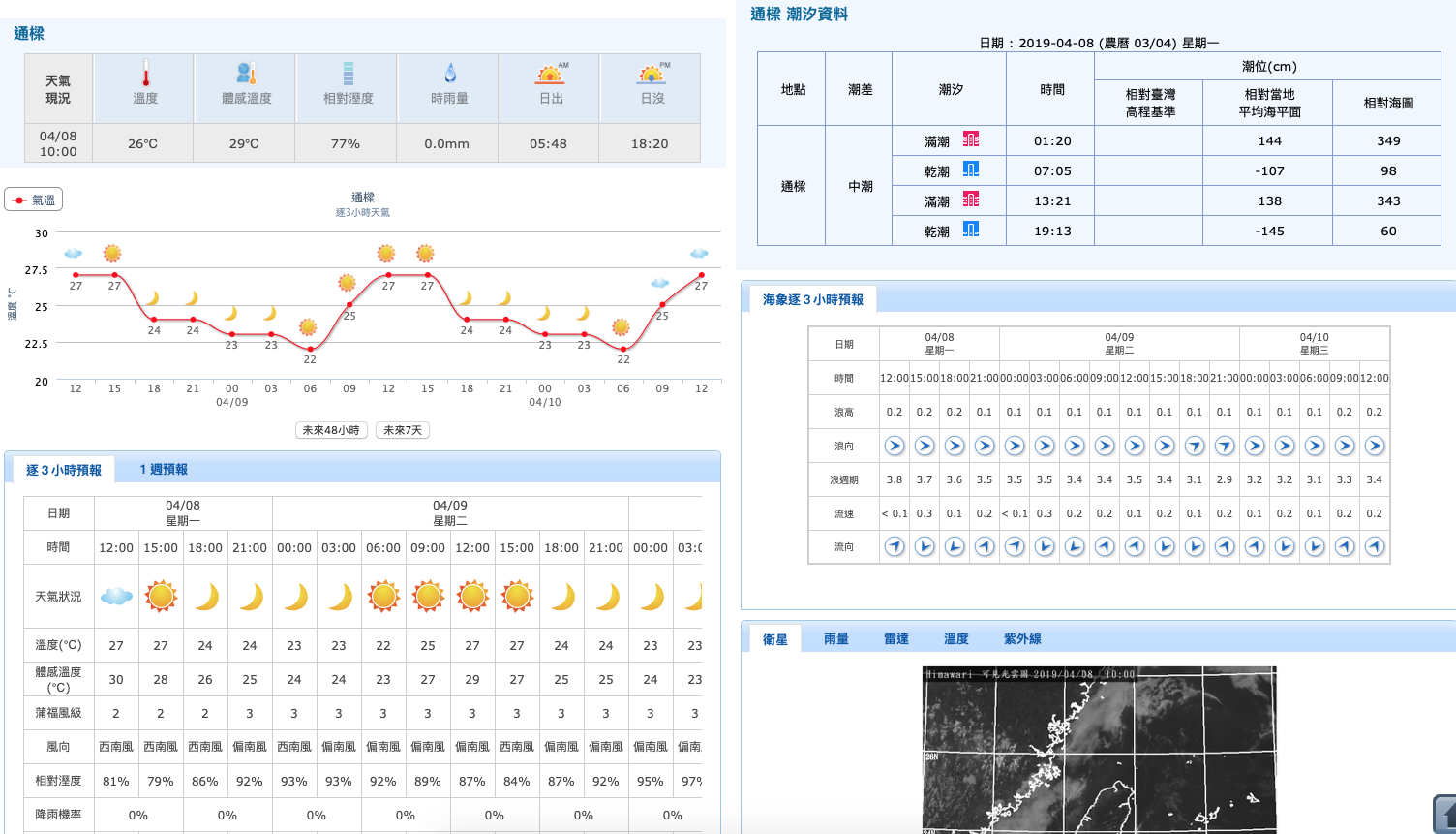Select the 27° chart point at 12 on 04/09
Viewport: 1456px width, 834px height.
pyautogui.click(x=388, y=275)
